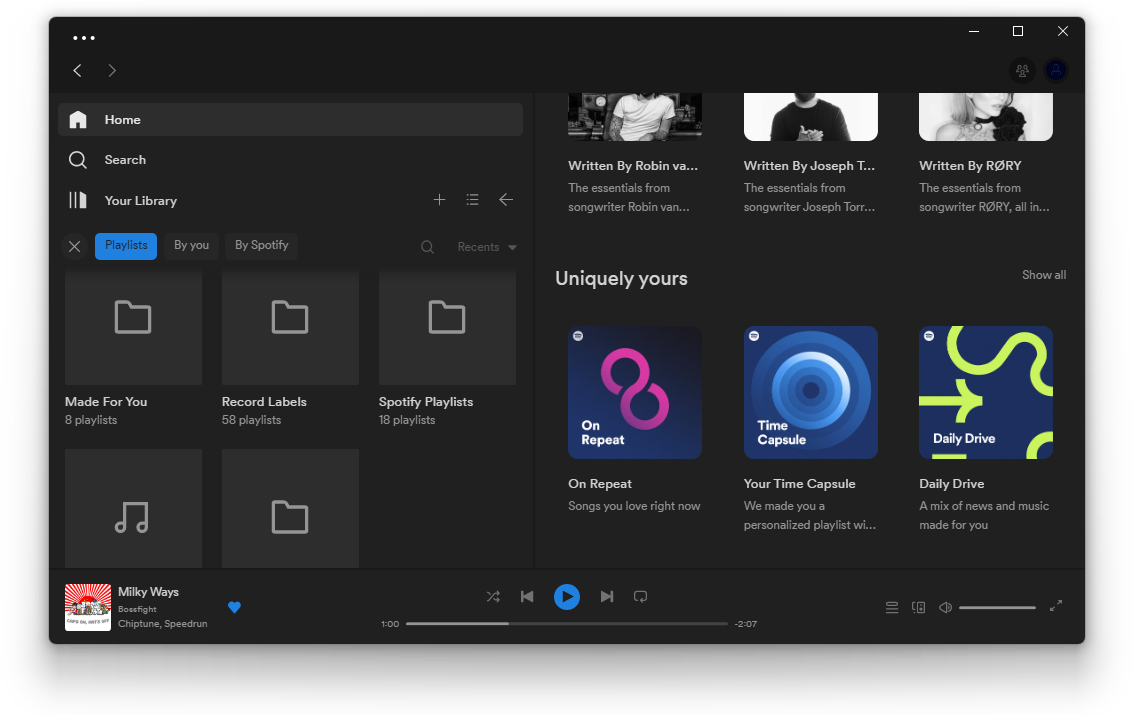Screen dimensions: 1134x715
Task: Click the '18 playlists' text
Action: pyautogui.click(x=407, y=420)
